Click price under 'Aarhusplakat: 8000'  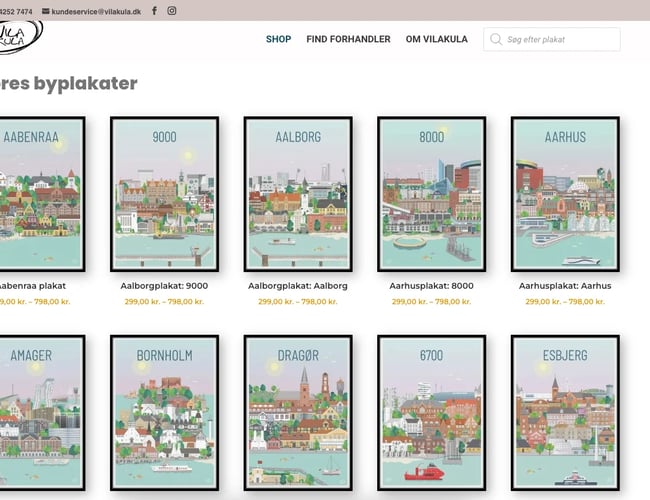(431, 301)
